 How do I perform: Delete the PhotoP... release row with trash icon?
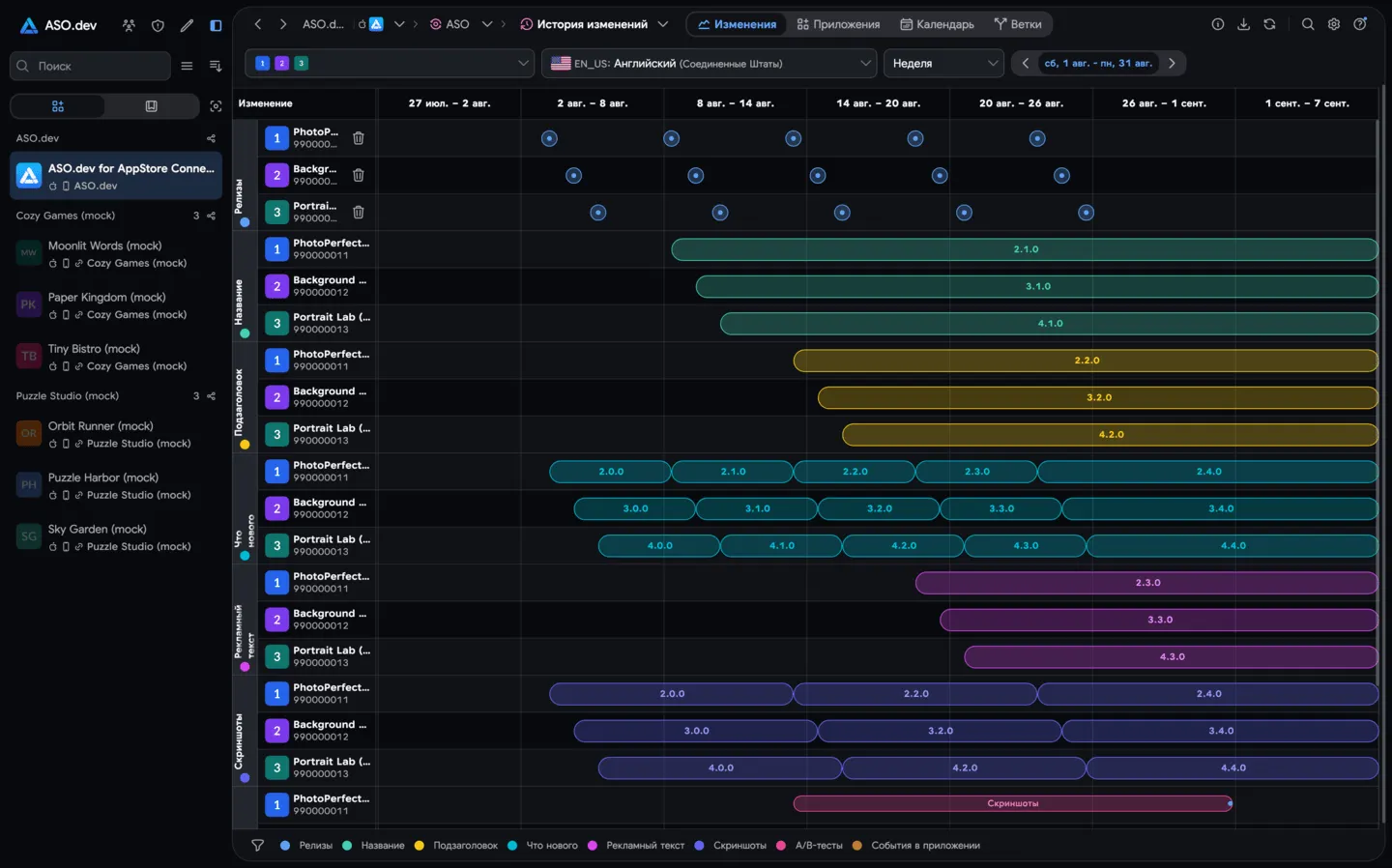point(359,138)
